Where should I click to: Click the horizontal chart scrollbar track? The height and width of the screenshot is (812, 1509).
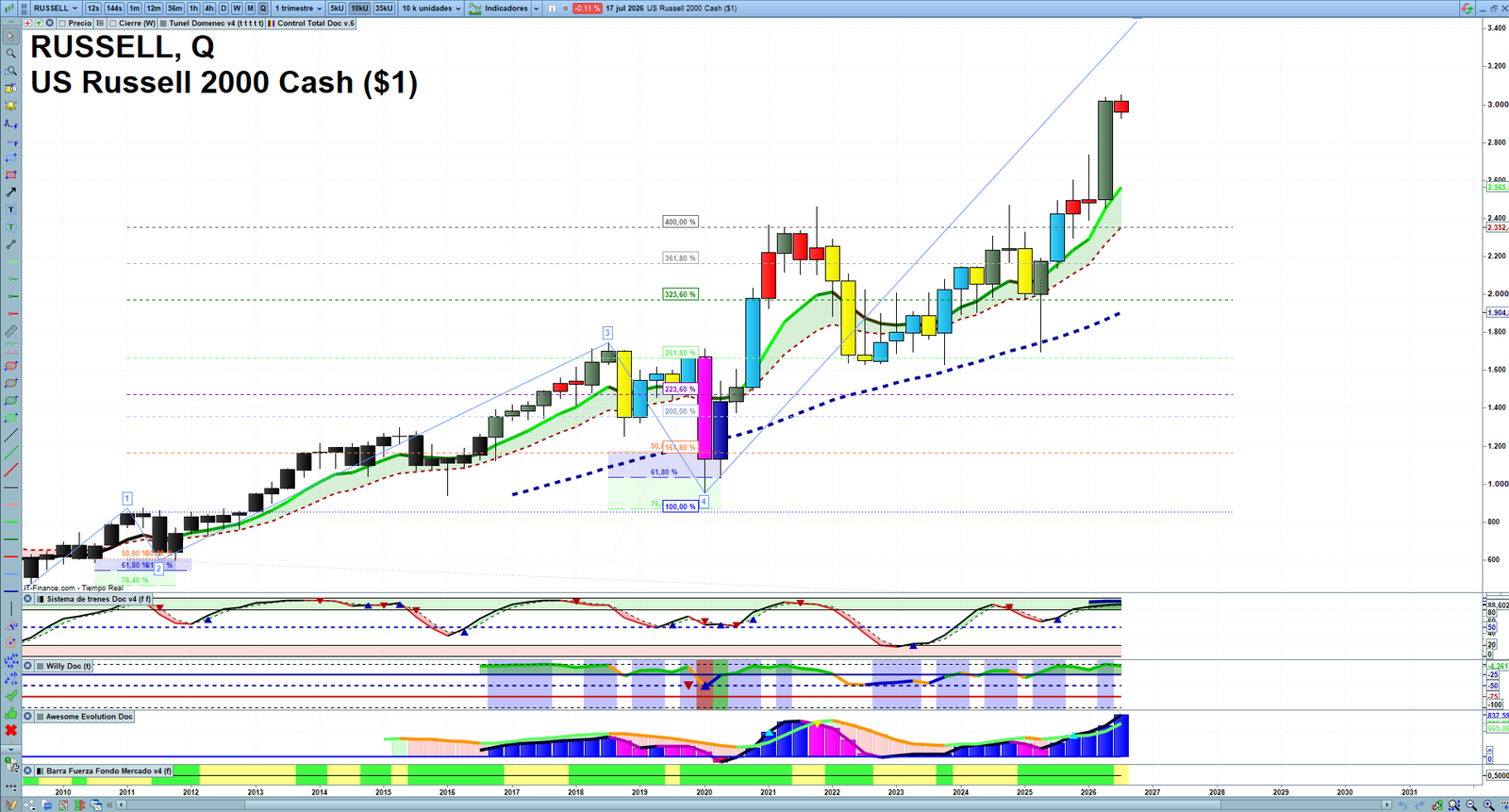754,805
